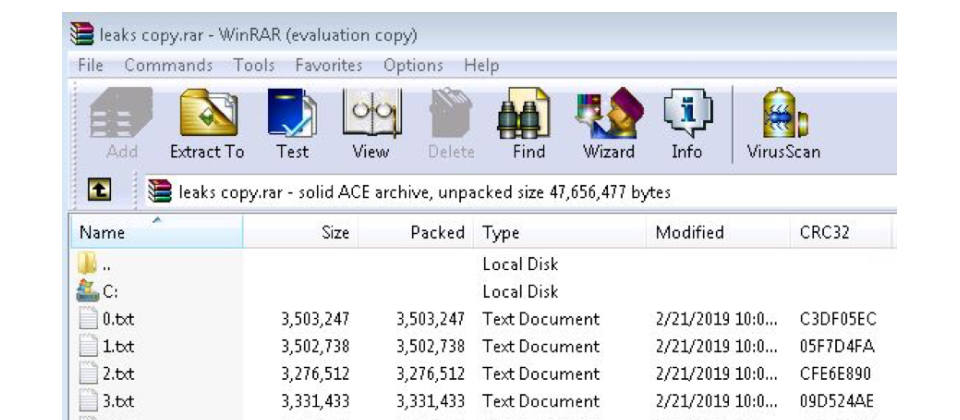Run the Test archive tool
The width and height of the screenshot is (960, 420).
pyautogui.click(x=292, y=124)
